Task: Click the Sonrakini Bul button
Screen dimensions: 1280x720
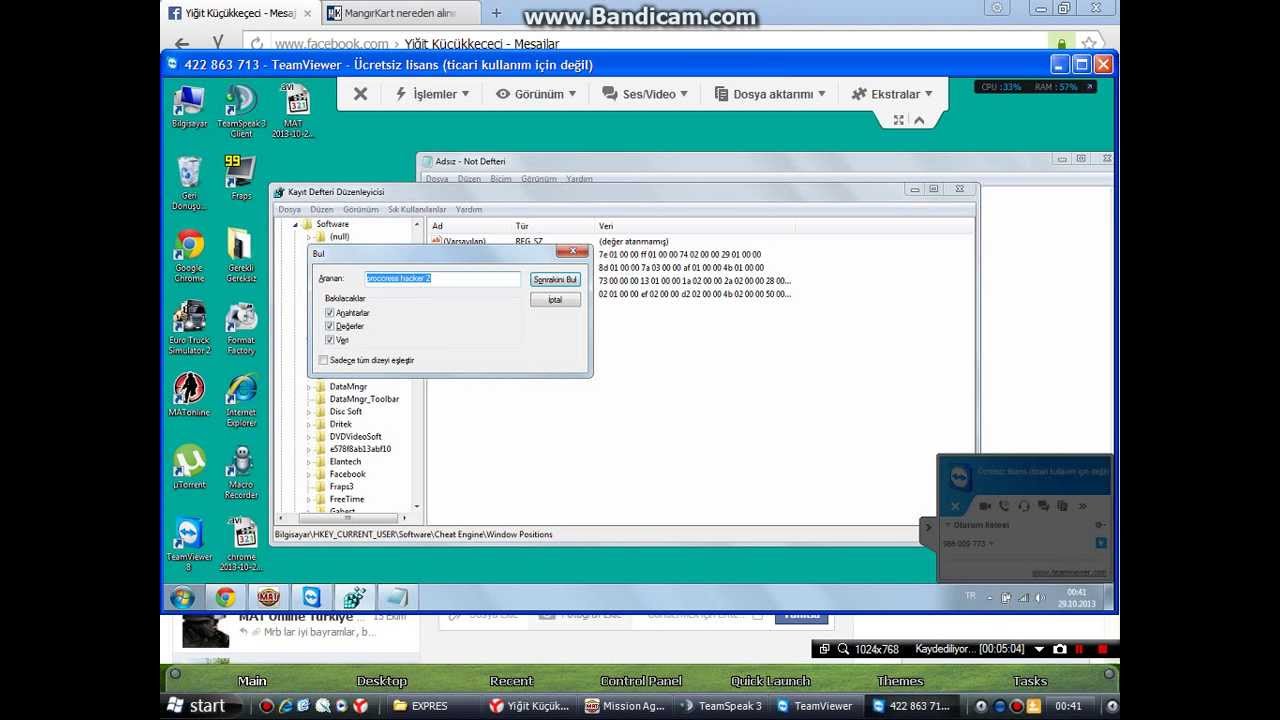Action: tap(556, 280)
